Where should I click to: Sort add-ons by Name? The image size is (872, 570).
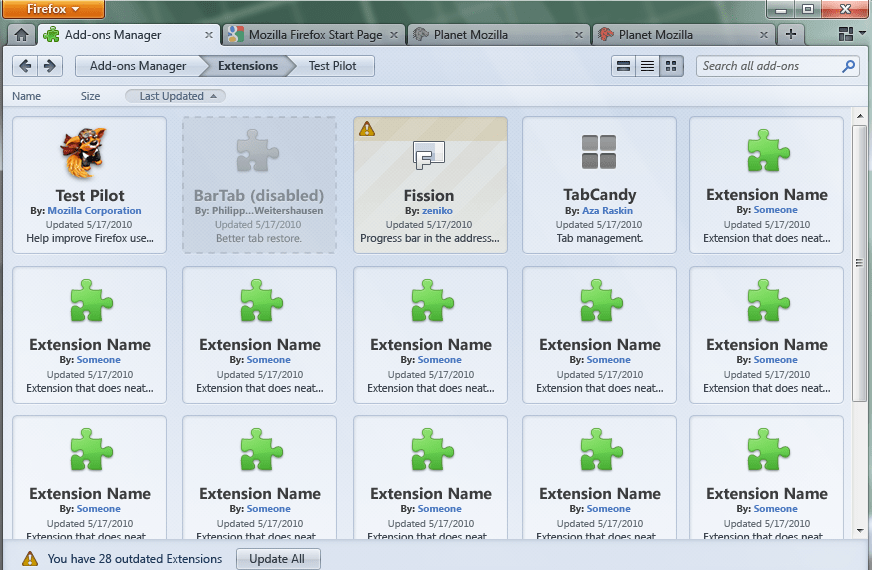click(x=26, y=96)
